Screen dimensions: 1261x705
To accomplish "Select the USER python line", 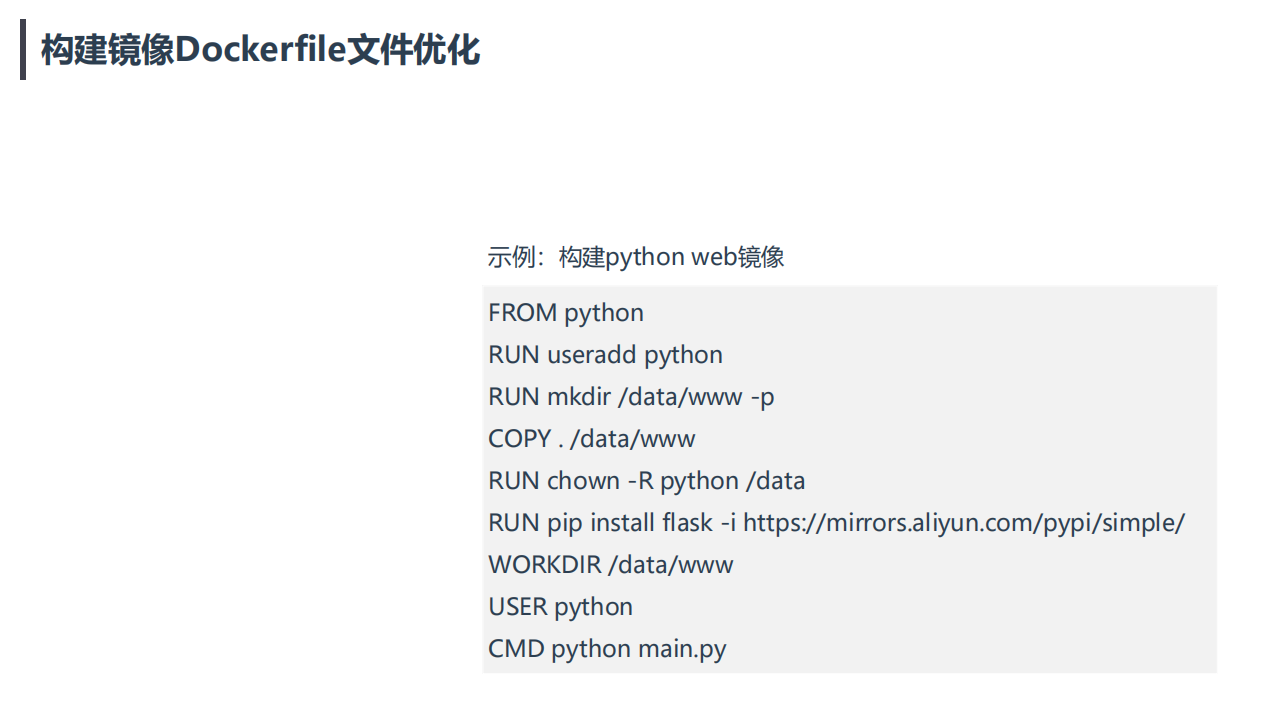I will 560,607.
